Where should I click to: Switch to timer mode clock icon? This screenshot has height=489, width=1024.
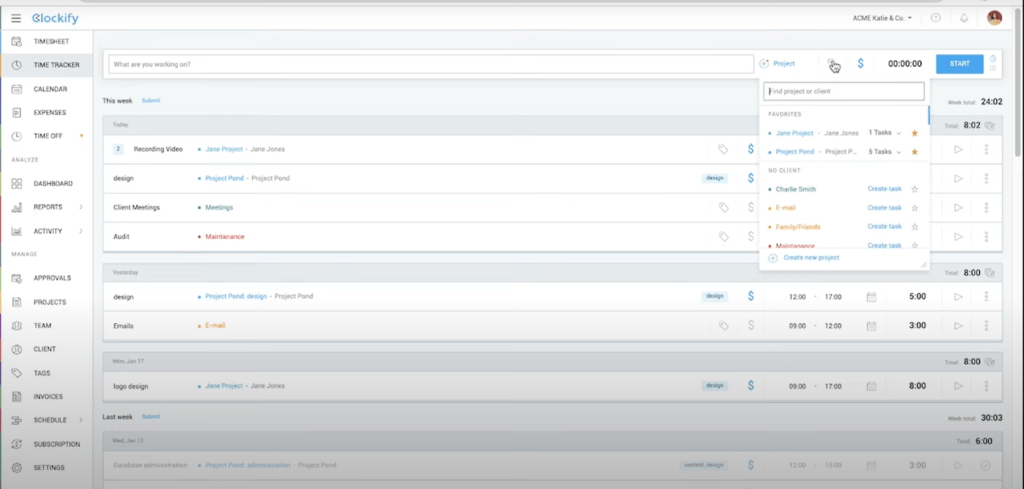993,59
